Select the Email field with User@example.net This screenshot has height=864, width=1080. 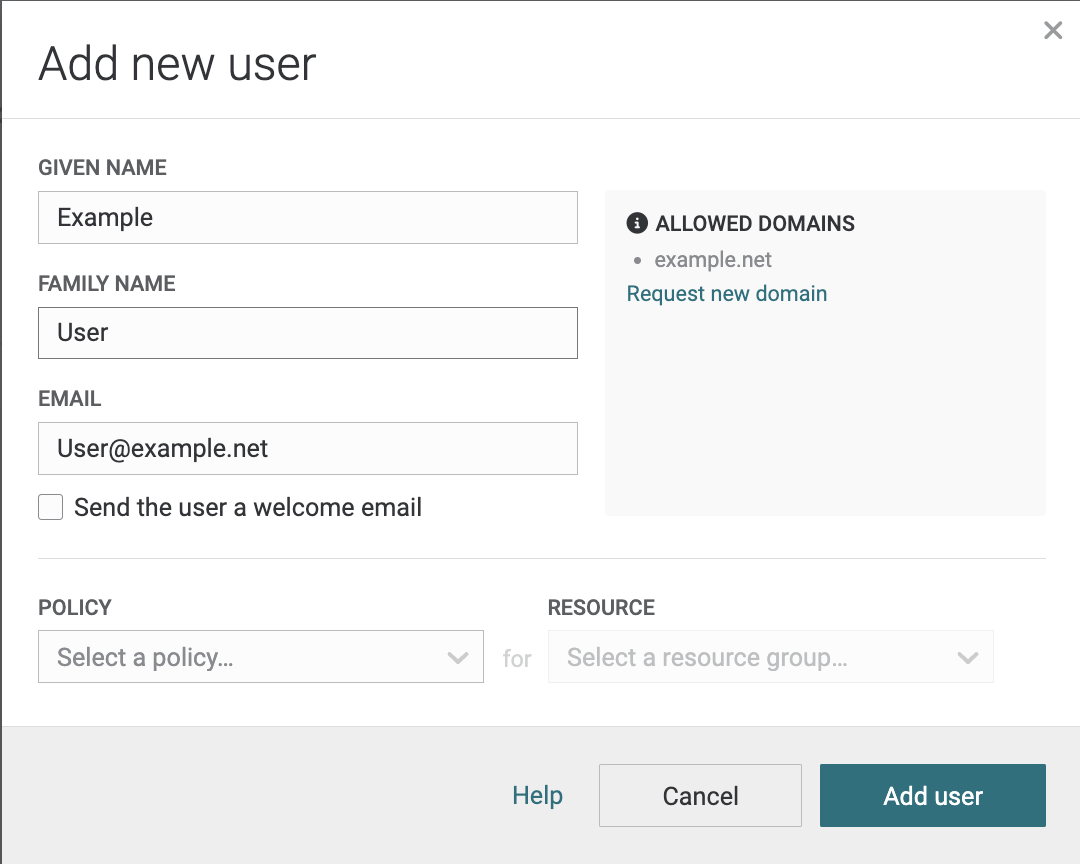[x=307, y=448]
